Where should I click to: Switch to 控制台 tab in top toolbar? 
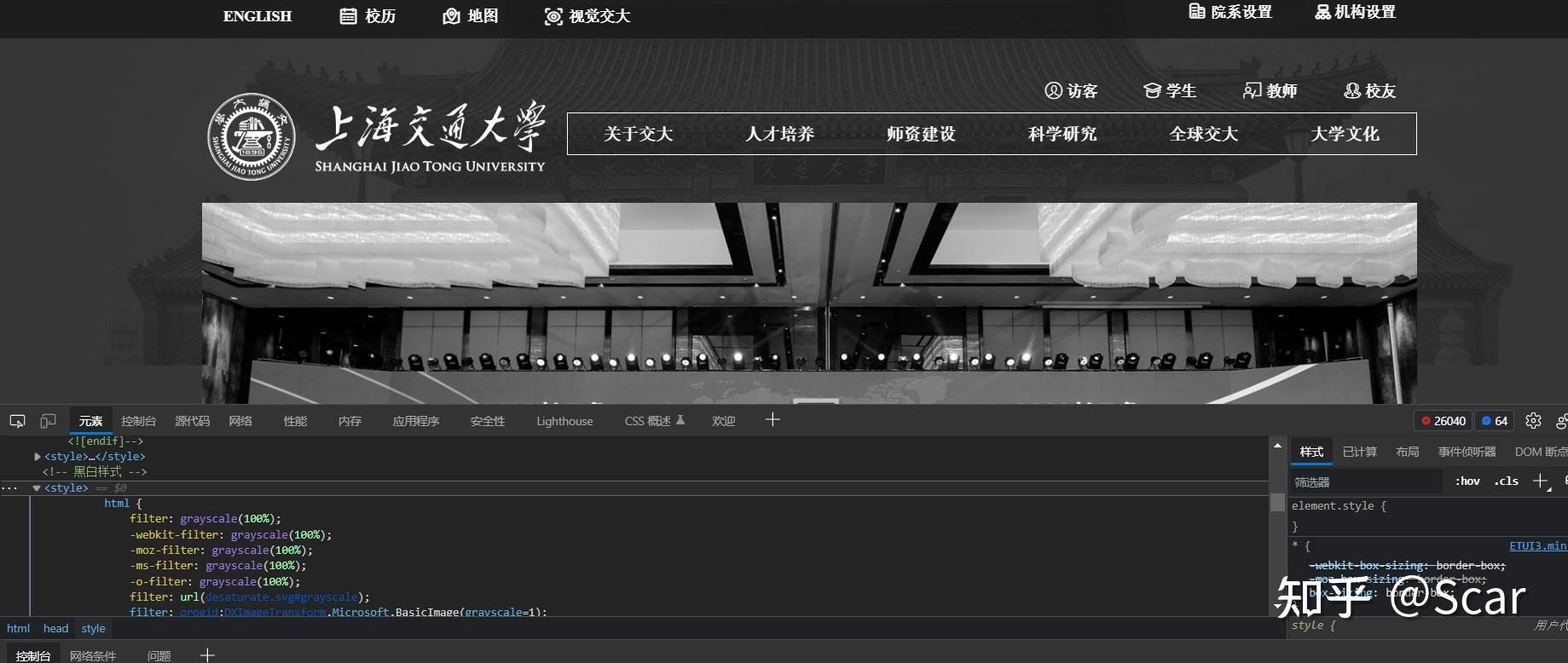pyautogui.click(x=138, y=421)
